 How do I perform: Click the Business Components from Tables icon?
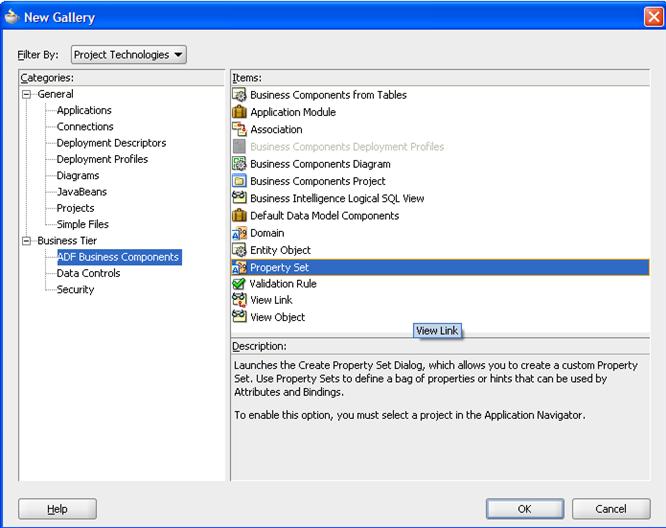tap(239, 95)
